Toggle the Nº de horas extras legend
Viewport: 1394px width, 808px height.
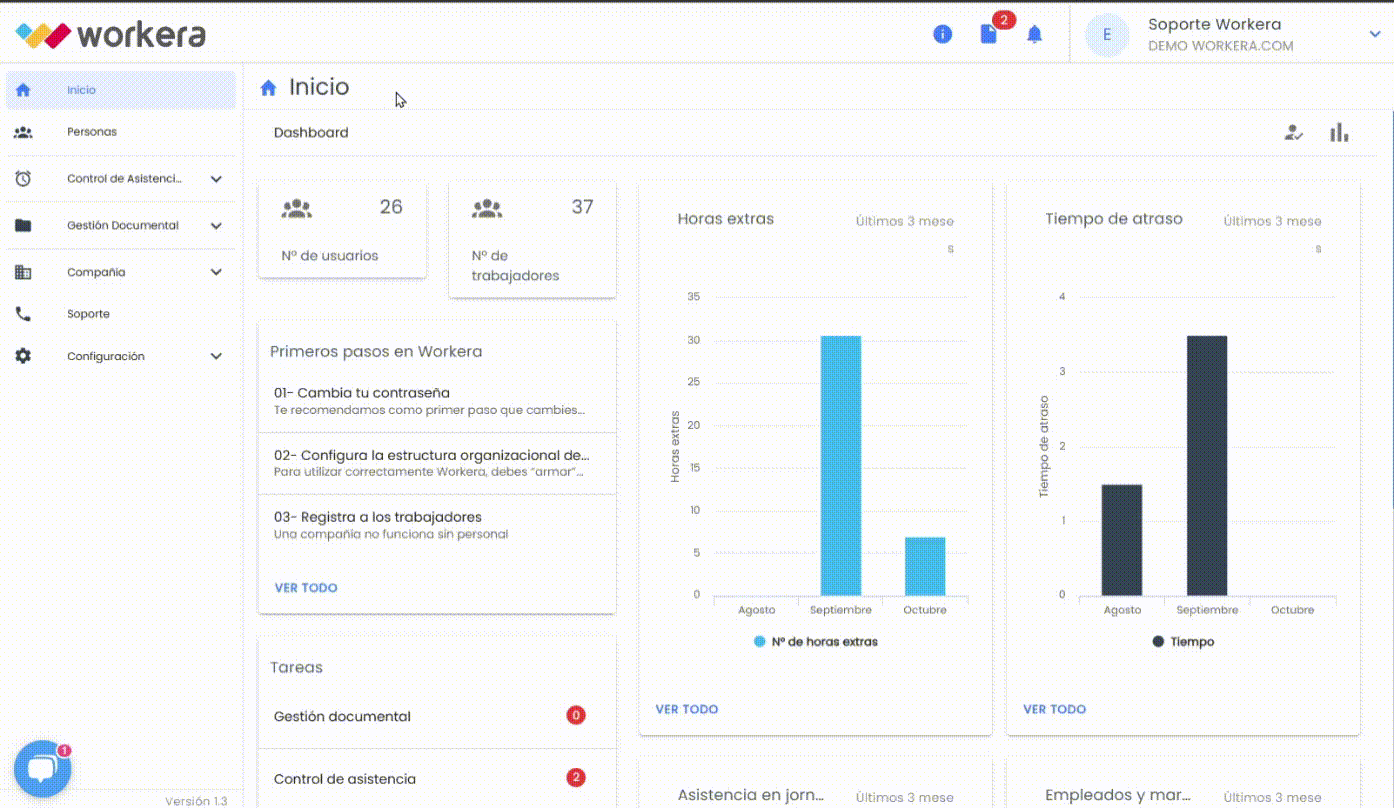(x=815, y=641)
